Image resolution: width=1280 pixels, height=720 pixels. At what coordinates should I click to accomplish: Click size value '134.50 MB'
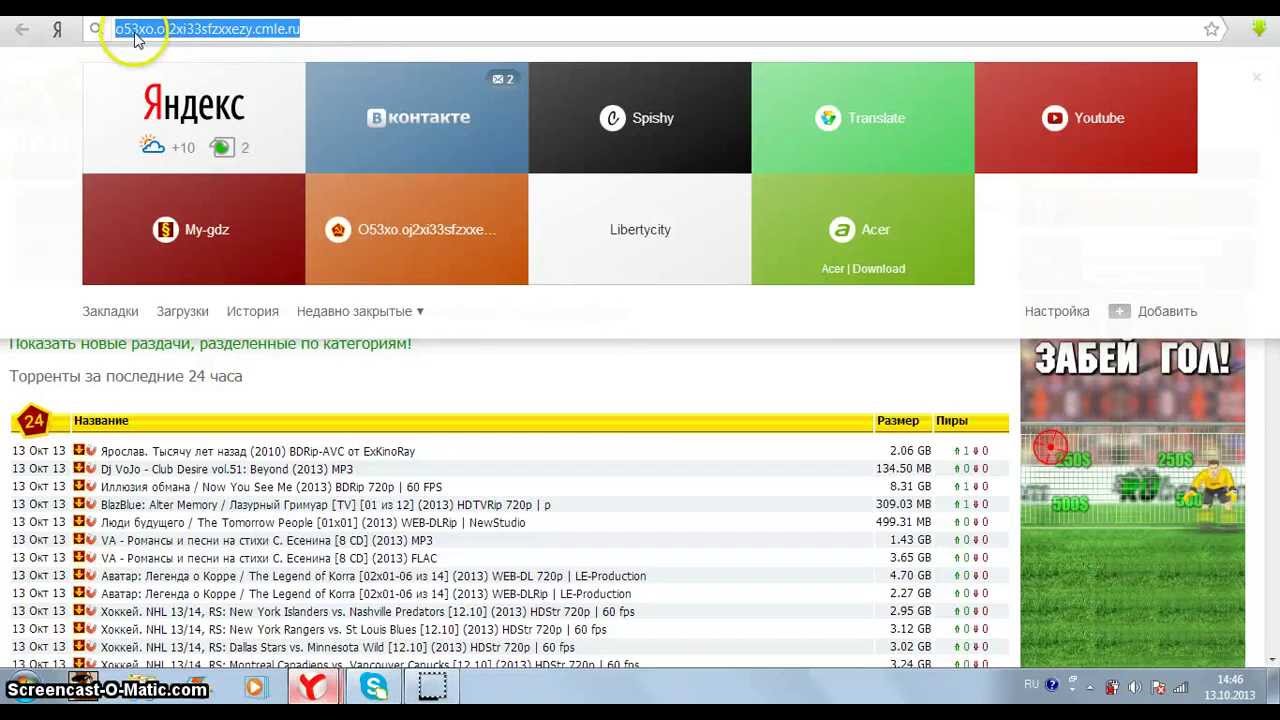[x=903, y=469]
